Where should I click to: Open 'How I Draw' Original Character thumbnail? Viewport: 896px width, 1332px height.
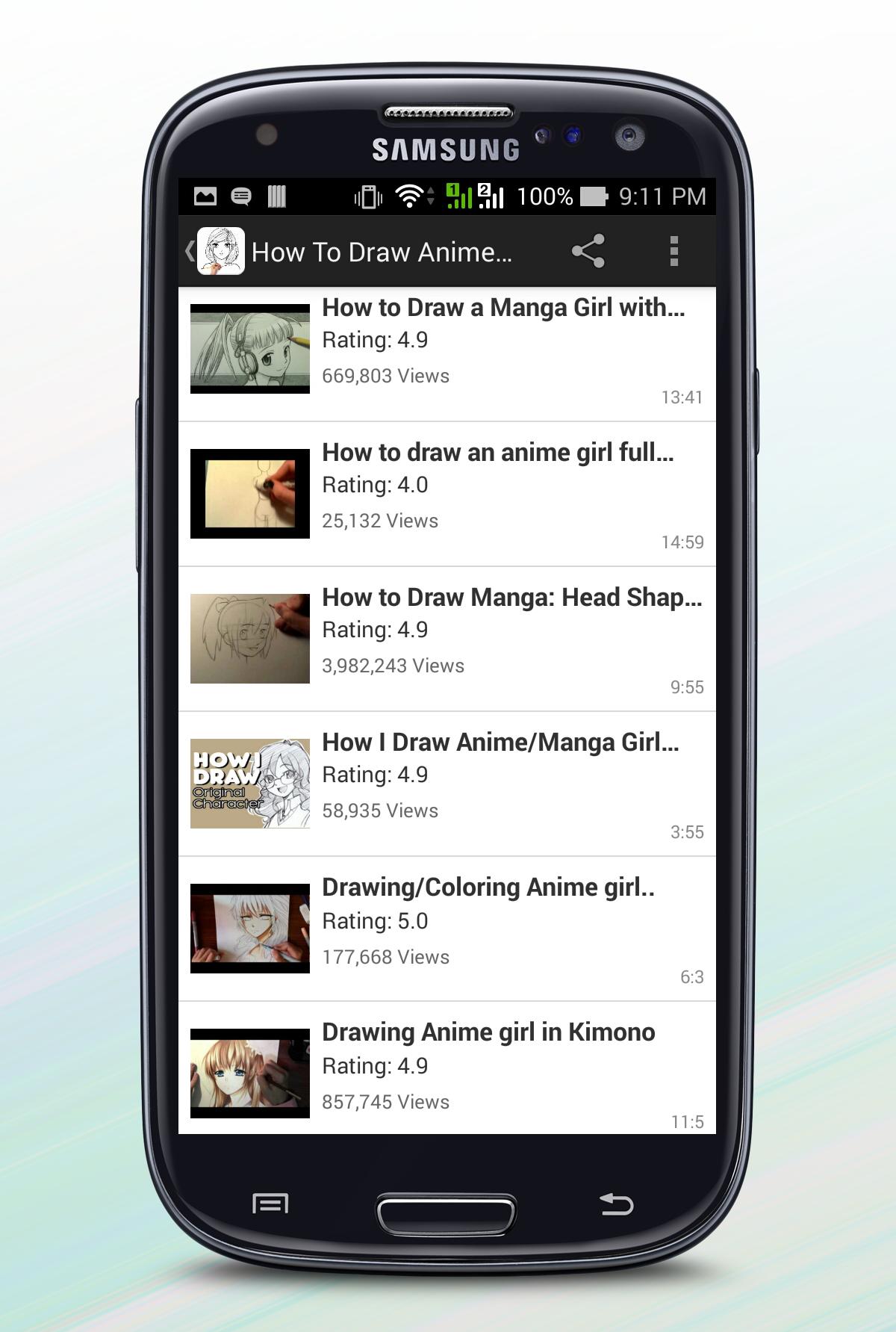(x=250, y=784)
